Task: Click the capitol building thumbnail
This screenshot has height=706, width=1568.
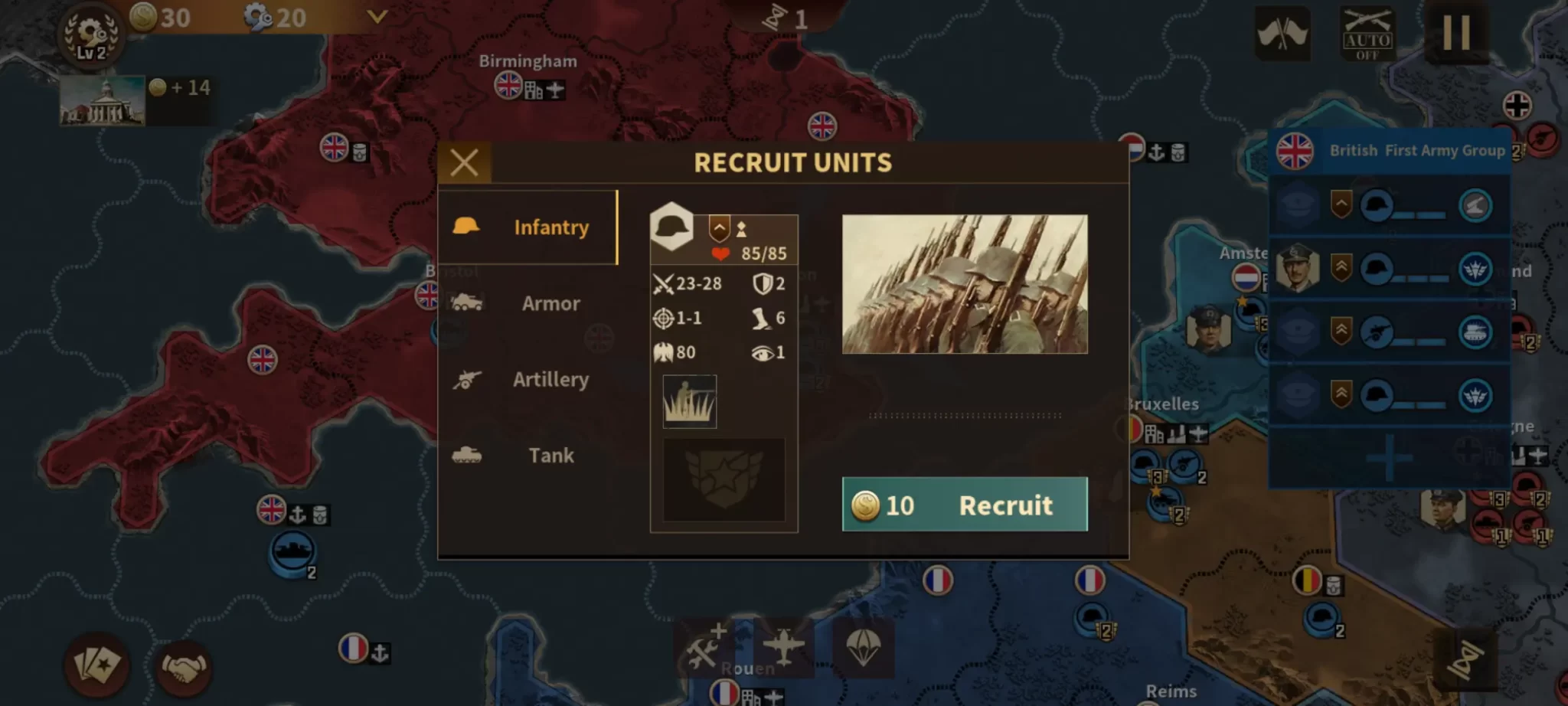Action: coord(103,100)
